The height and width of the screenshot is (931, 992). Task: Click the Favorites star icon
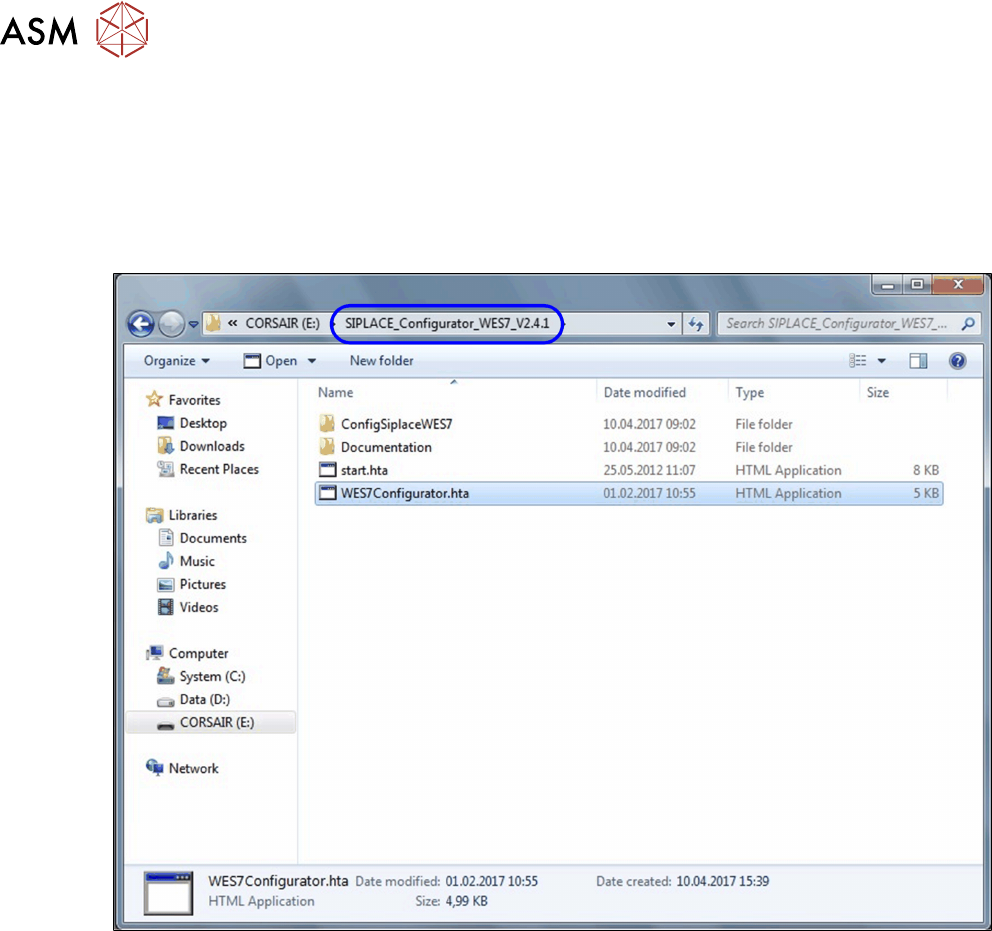[154, 399]
